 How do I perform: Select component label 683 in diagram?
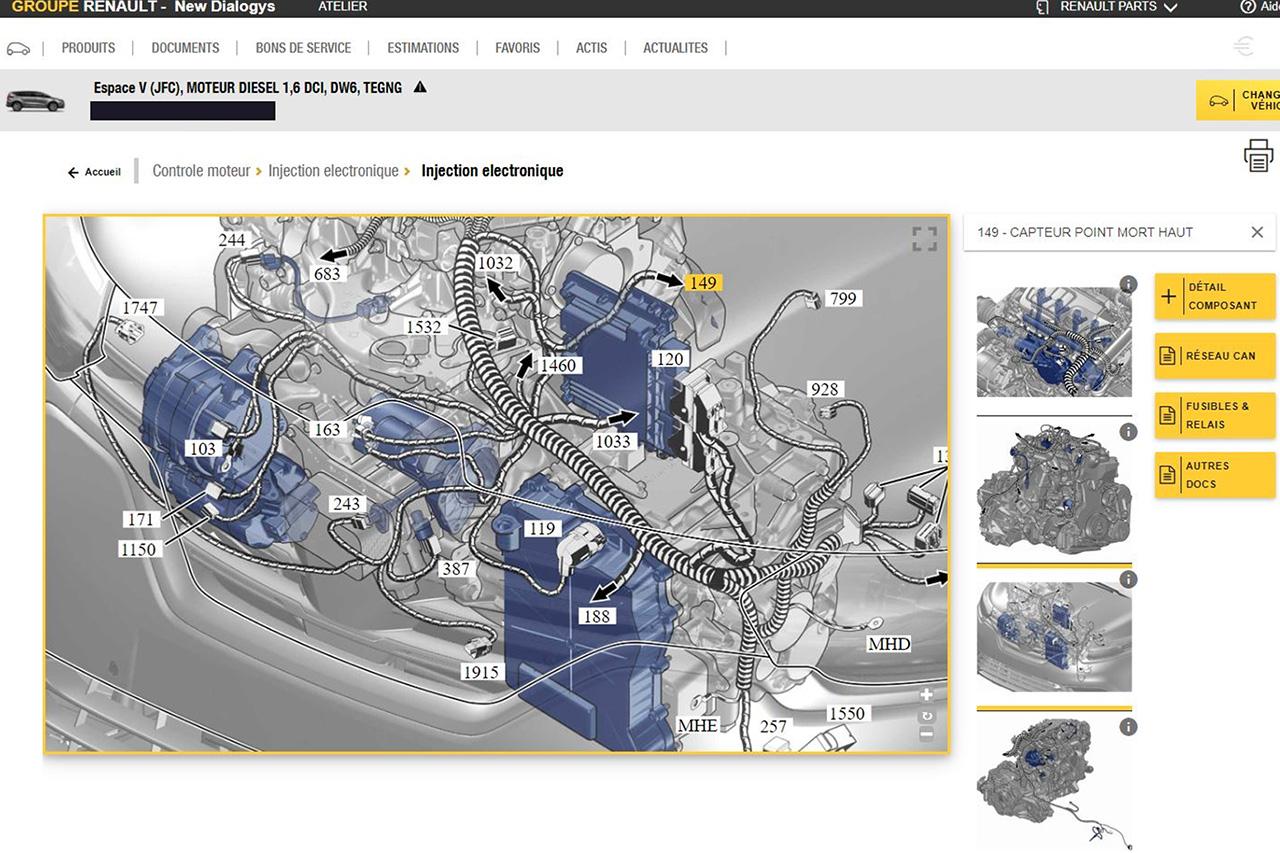click(x=327, y=273)
